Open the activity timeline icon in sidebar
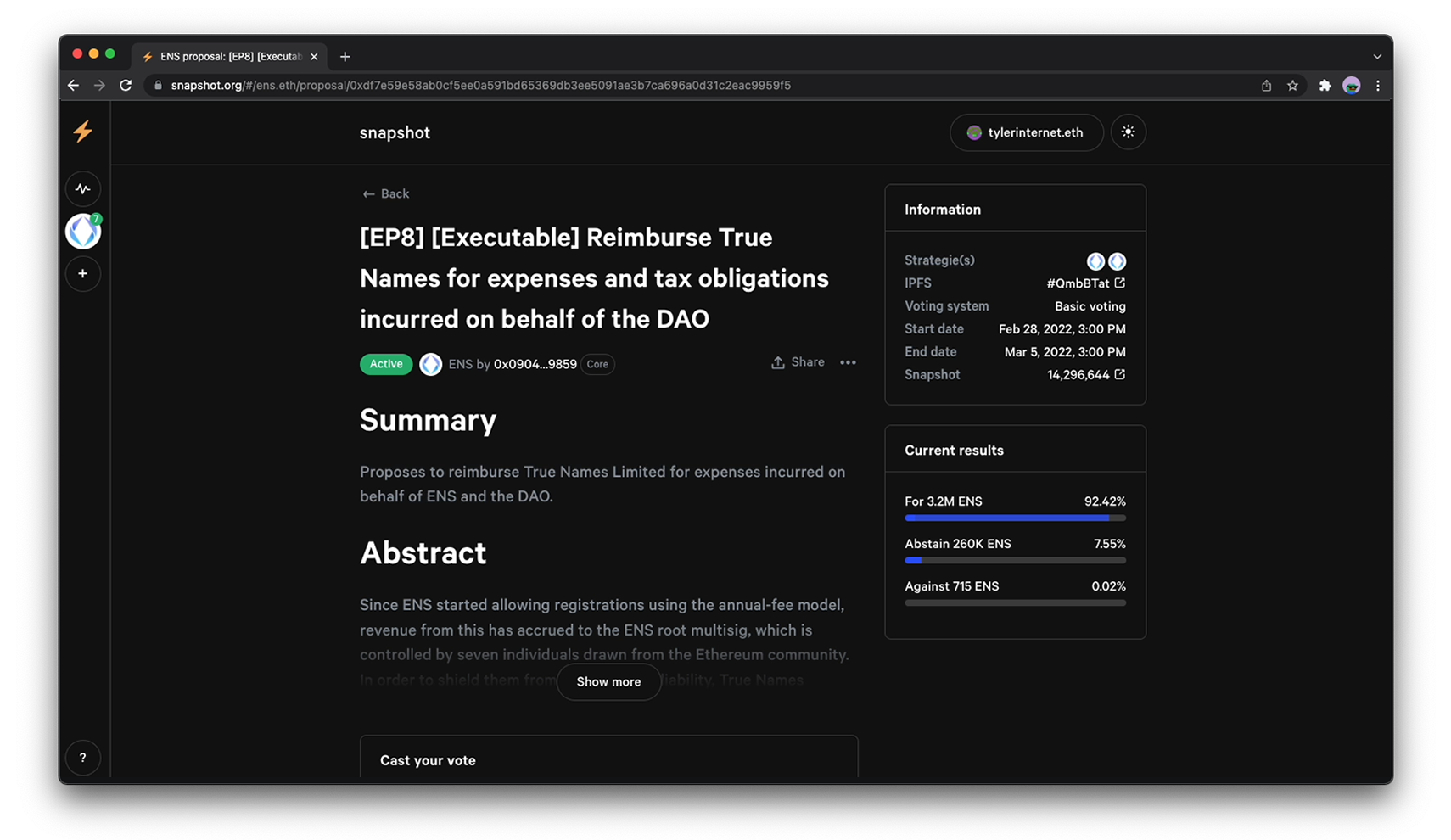 pyautogui.click(x=82, y=188)
